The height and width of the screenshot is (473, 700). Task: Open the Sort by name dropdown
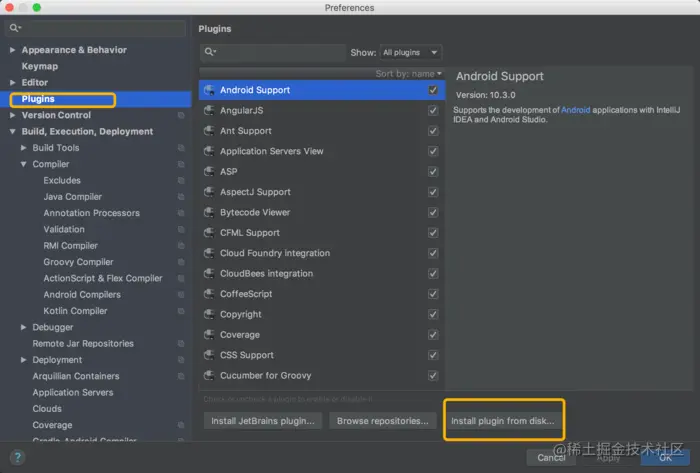pos(408,74)
